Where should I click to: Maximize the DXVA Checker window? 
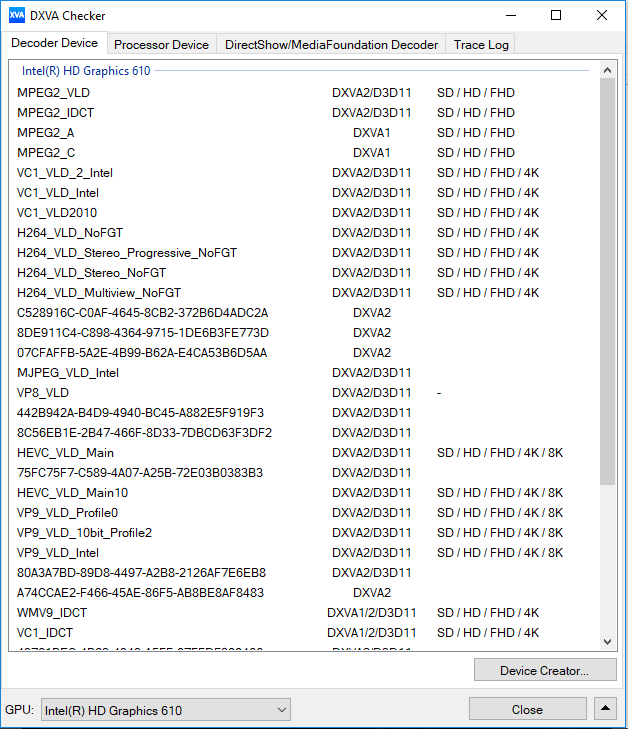[x=556, y=15]
